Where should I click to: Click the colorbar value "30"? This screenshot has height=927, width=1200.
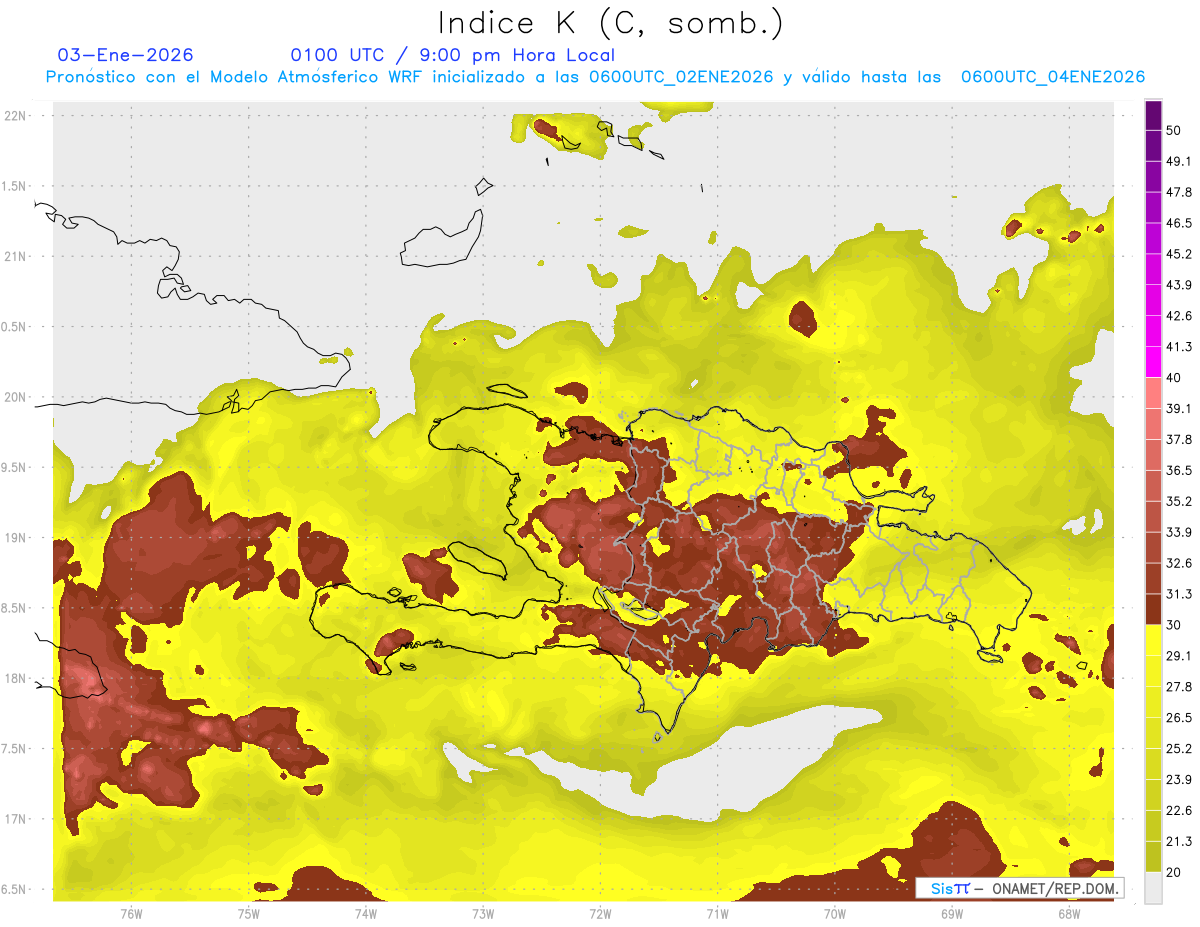(1174, 625)
